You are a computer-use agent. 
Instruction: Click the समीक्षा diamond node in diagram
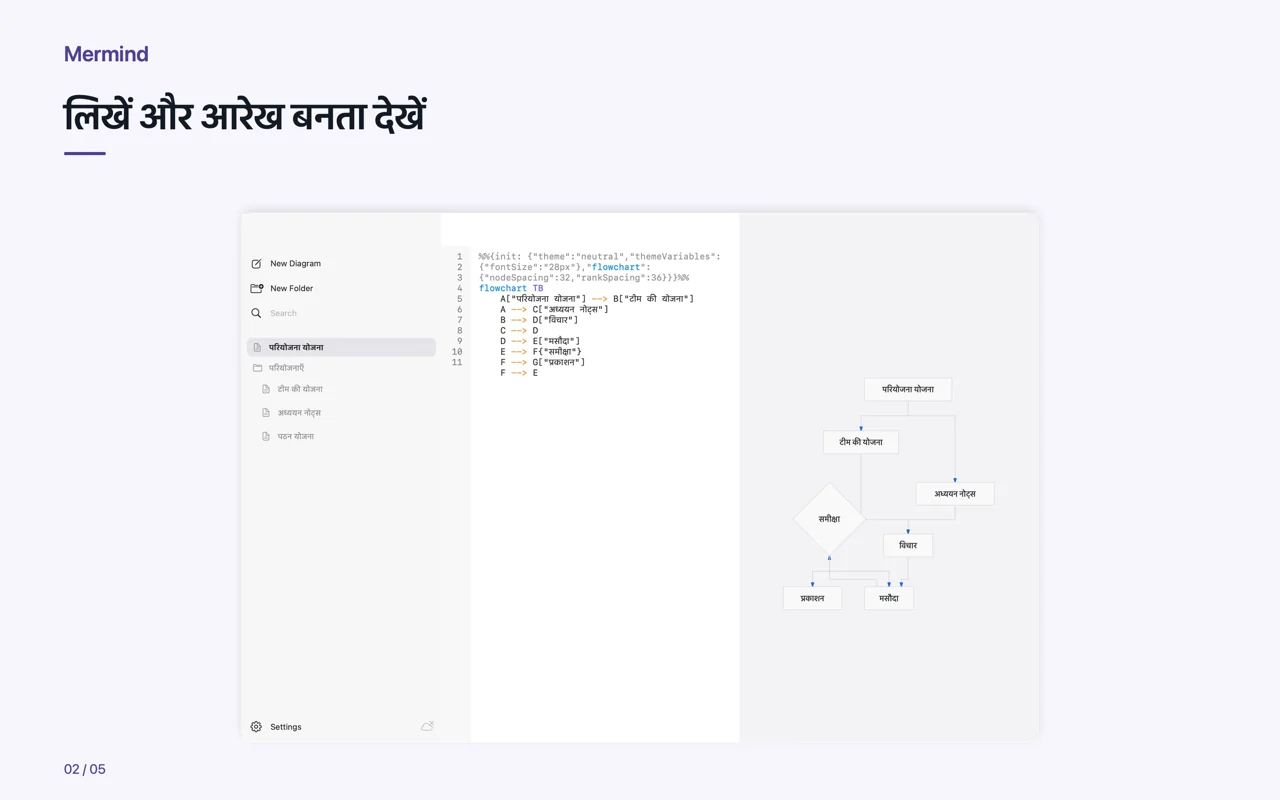pos(829,519)
